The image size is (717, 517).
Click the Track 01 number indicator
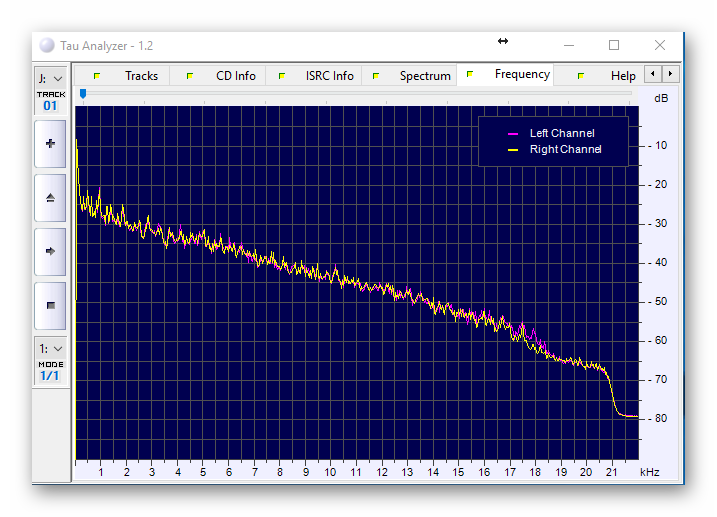[50, 105]
